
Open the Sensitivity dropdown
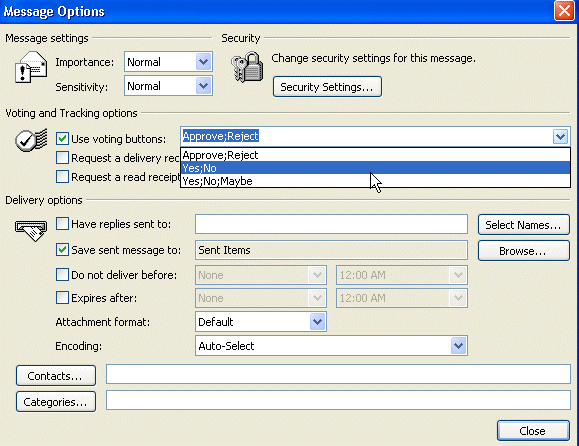(203, 86)
